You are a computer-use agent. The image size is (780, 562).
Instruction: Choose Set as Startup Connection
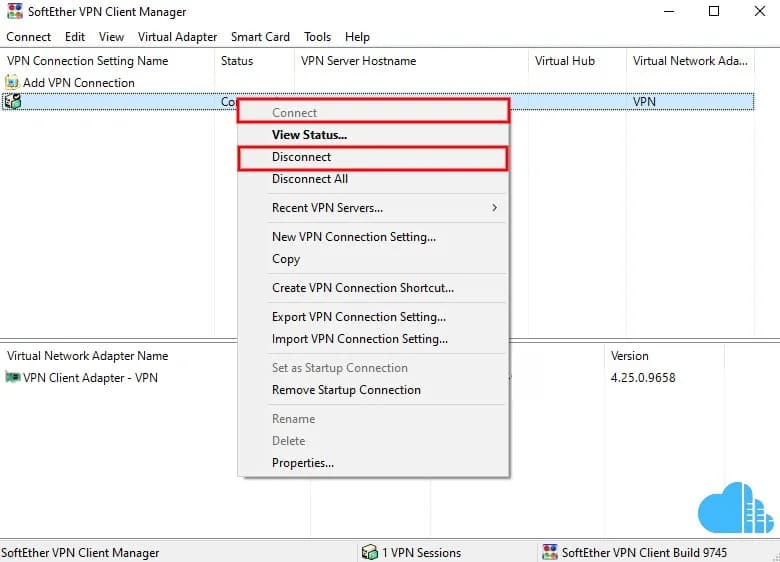click(374, 368)
